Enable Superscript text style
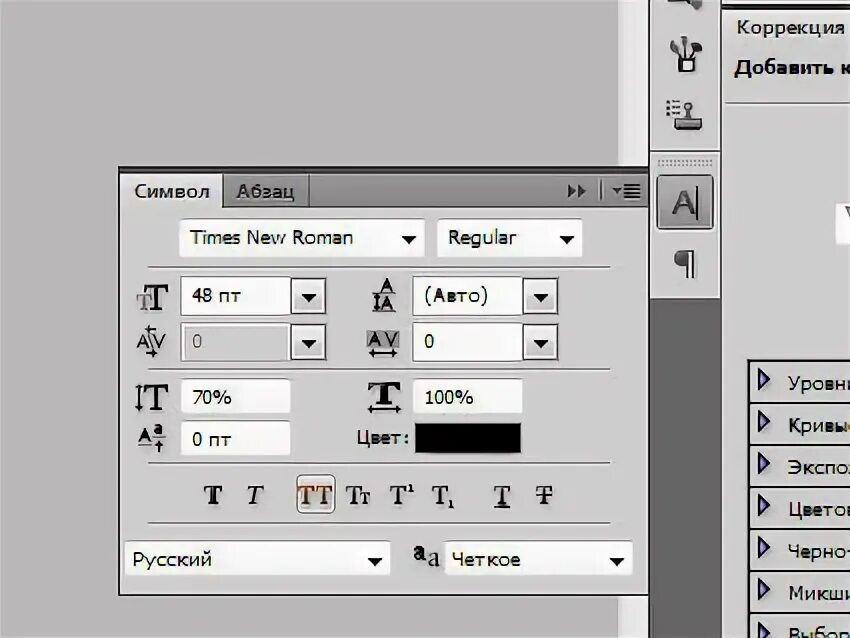This screenshot has height=638, width=850. pyautogui.click(x=401, y=495)
